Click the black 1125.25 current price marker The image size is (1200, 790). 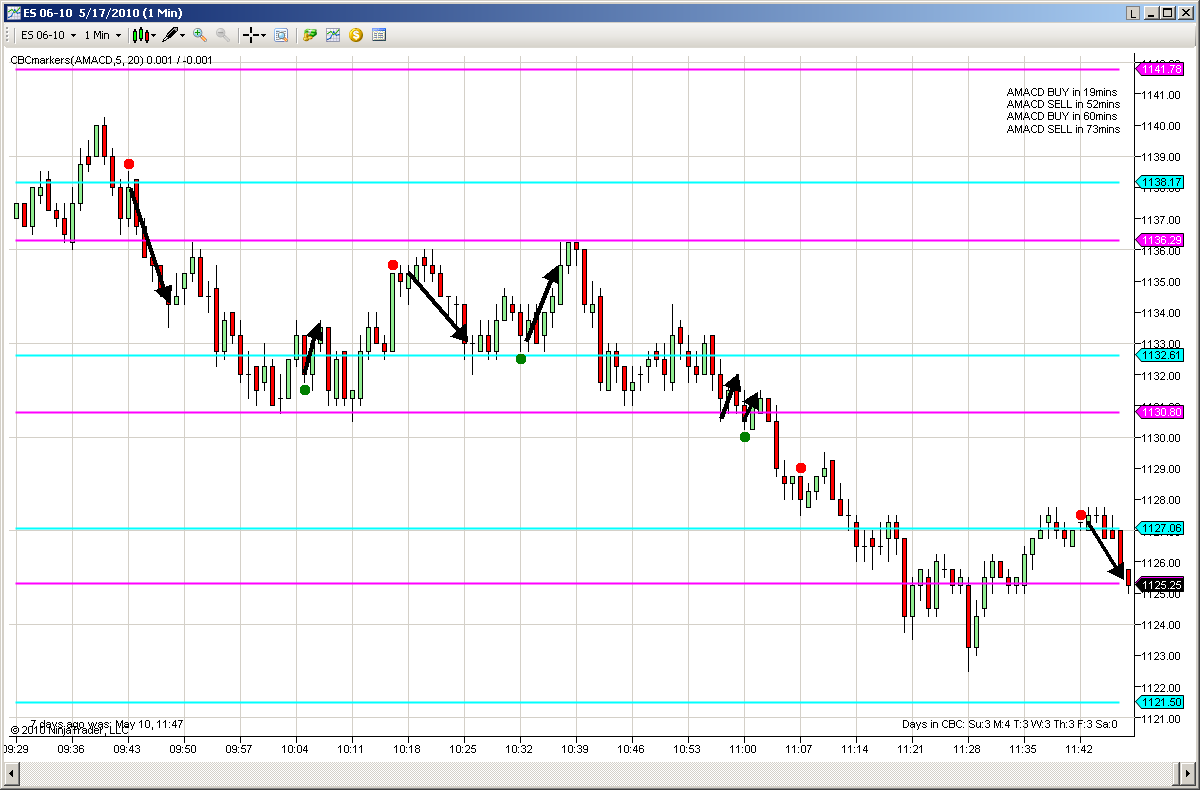[x=1161, y=584]
